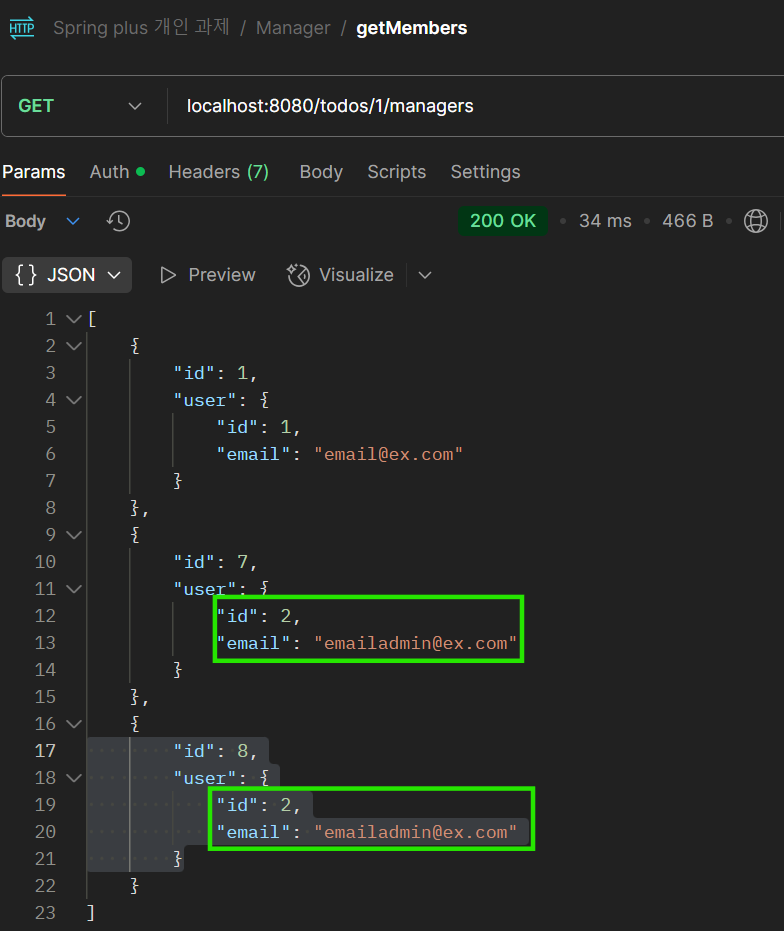Viewport: 784px width, 931px height.
Task: Click the Manager breadcrumb link
Action: tap(293, 28)
